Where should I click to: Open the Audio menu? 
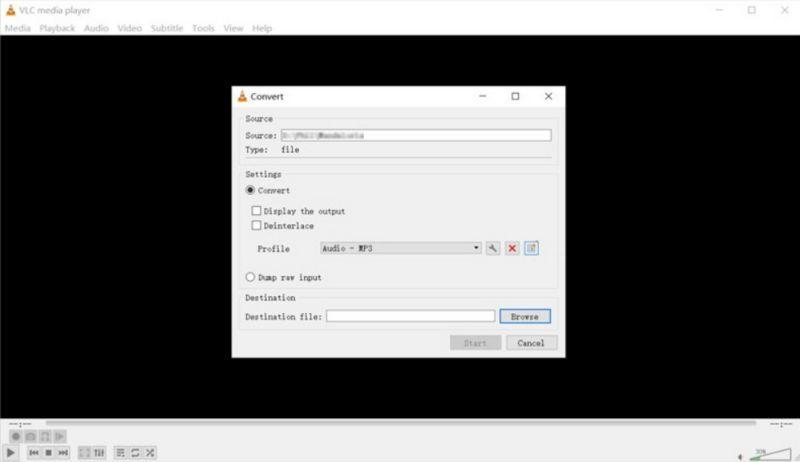pyautogui.click(x=96, y=28)
